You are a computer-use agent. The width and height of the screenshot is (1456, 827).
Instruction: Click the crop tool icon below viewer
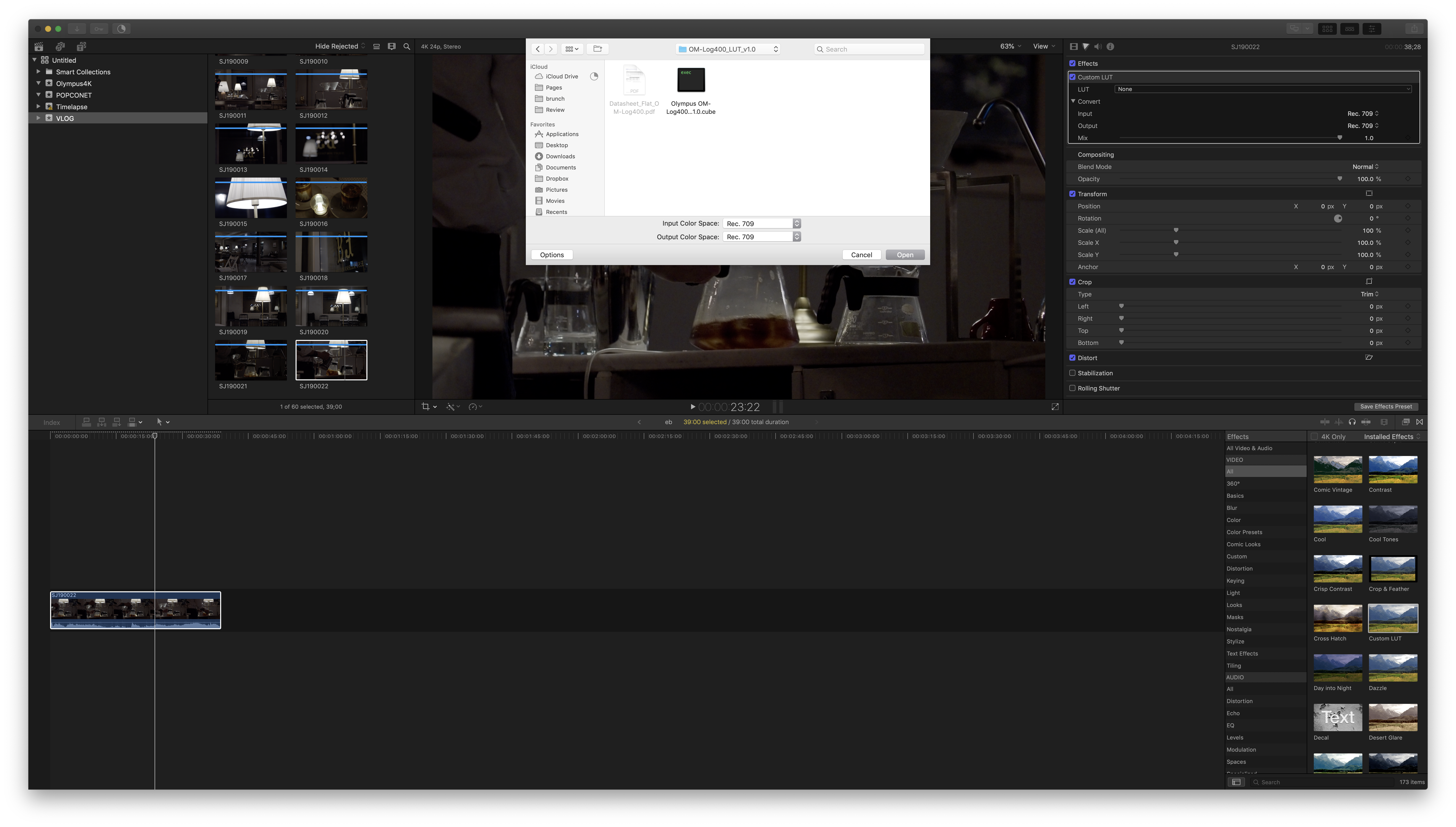pyautogui.click(x=425, y=407)
